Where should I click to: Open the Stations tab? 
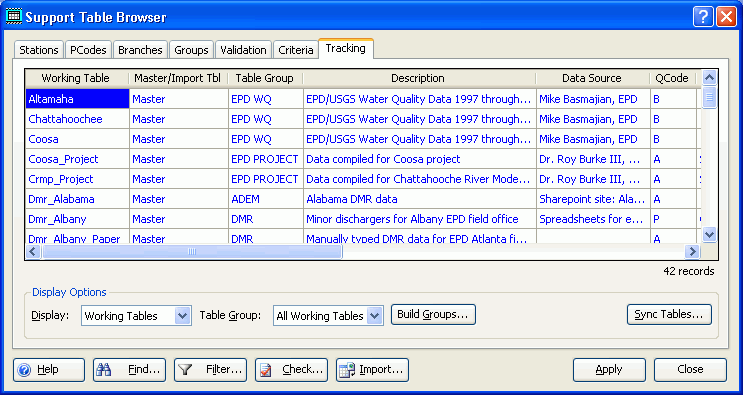point(39,50)
